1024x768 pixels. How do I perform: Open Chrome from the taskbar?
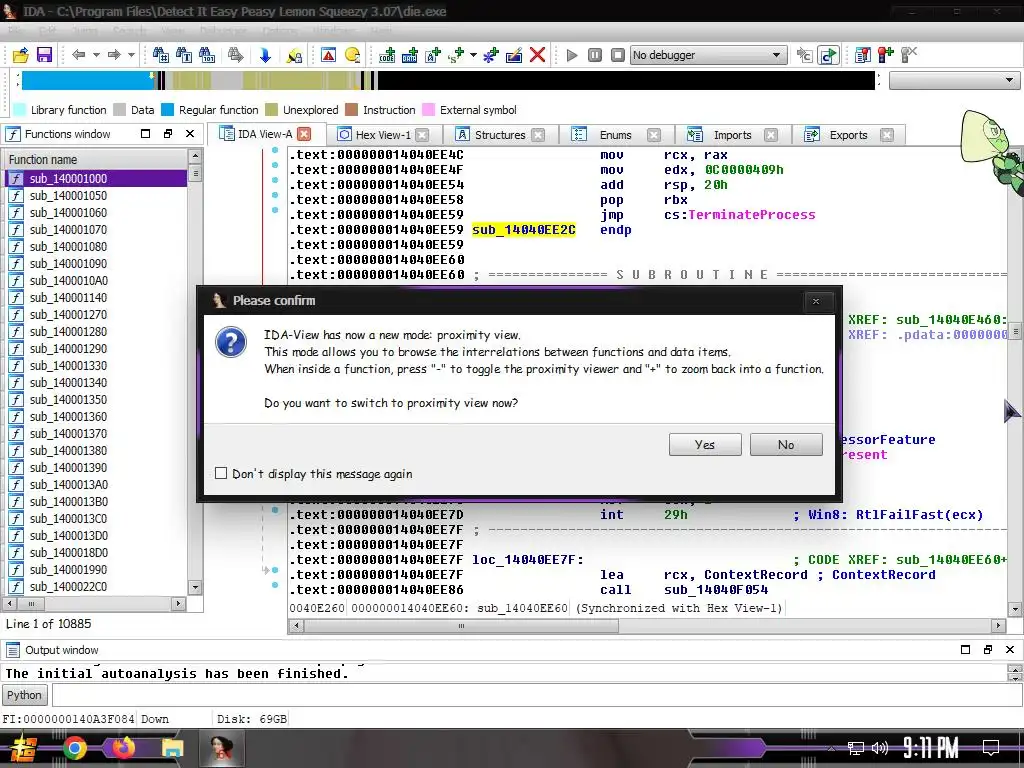pos(74,748)
